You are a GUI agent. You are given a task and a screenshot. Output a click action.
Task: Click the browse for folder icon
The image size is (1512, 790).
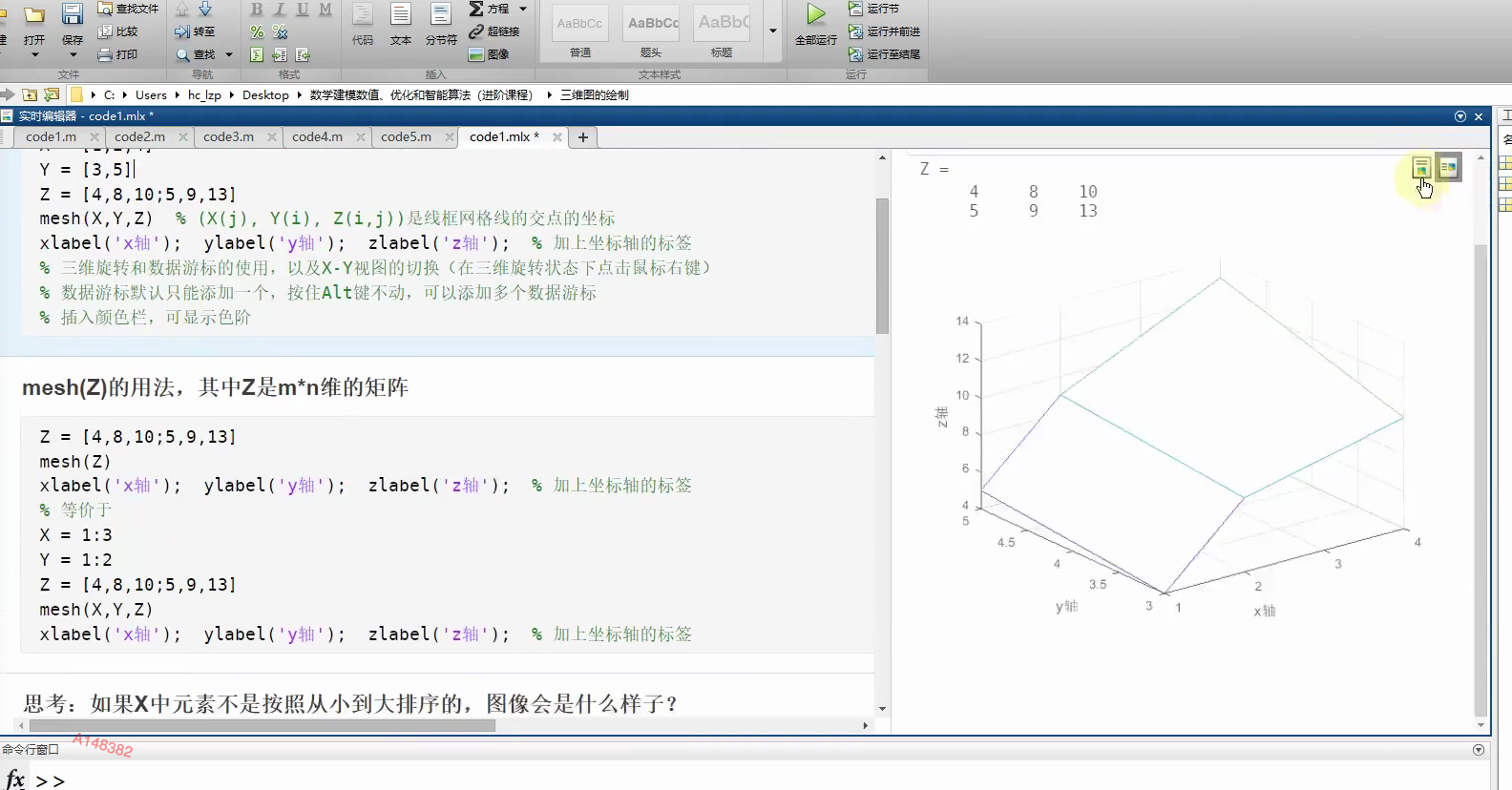point(52,94)
